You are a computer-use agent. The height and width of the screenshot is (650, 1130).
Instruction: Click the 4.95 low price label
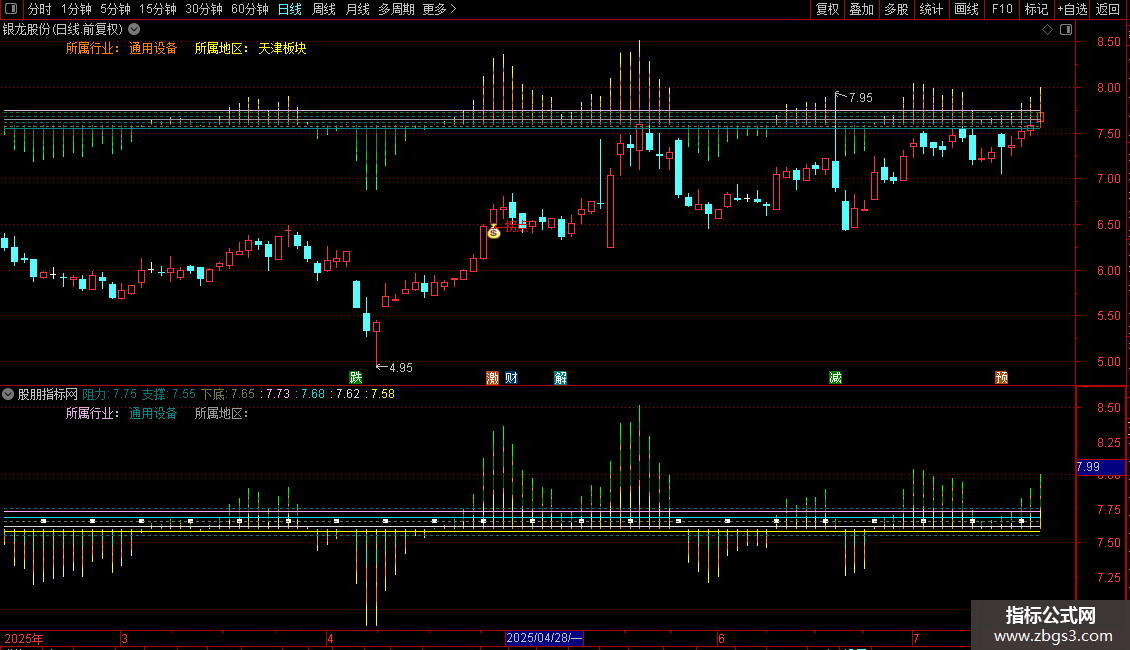pyautogui.click(x=401, y=368)
